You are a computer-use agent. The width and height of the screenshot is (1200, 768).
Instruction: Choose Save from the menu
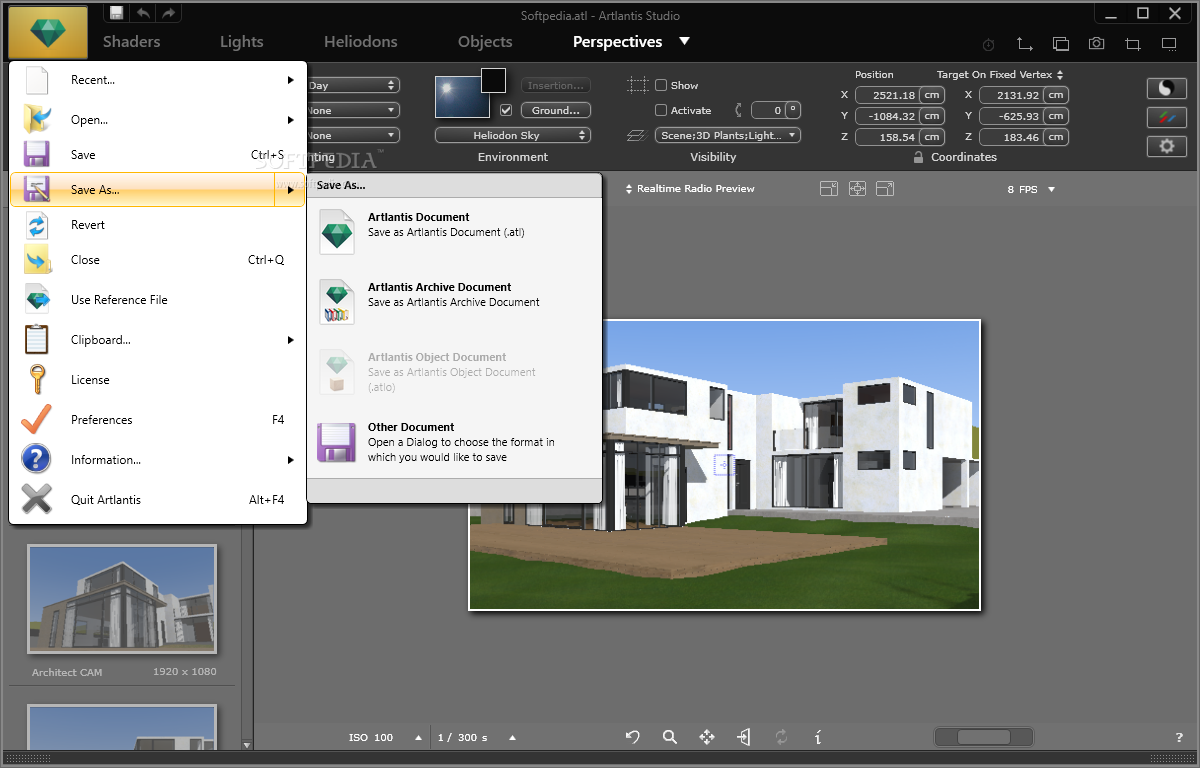coord(157,155)
